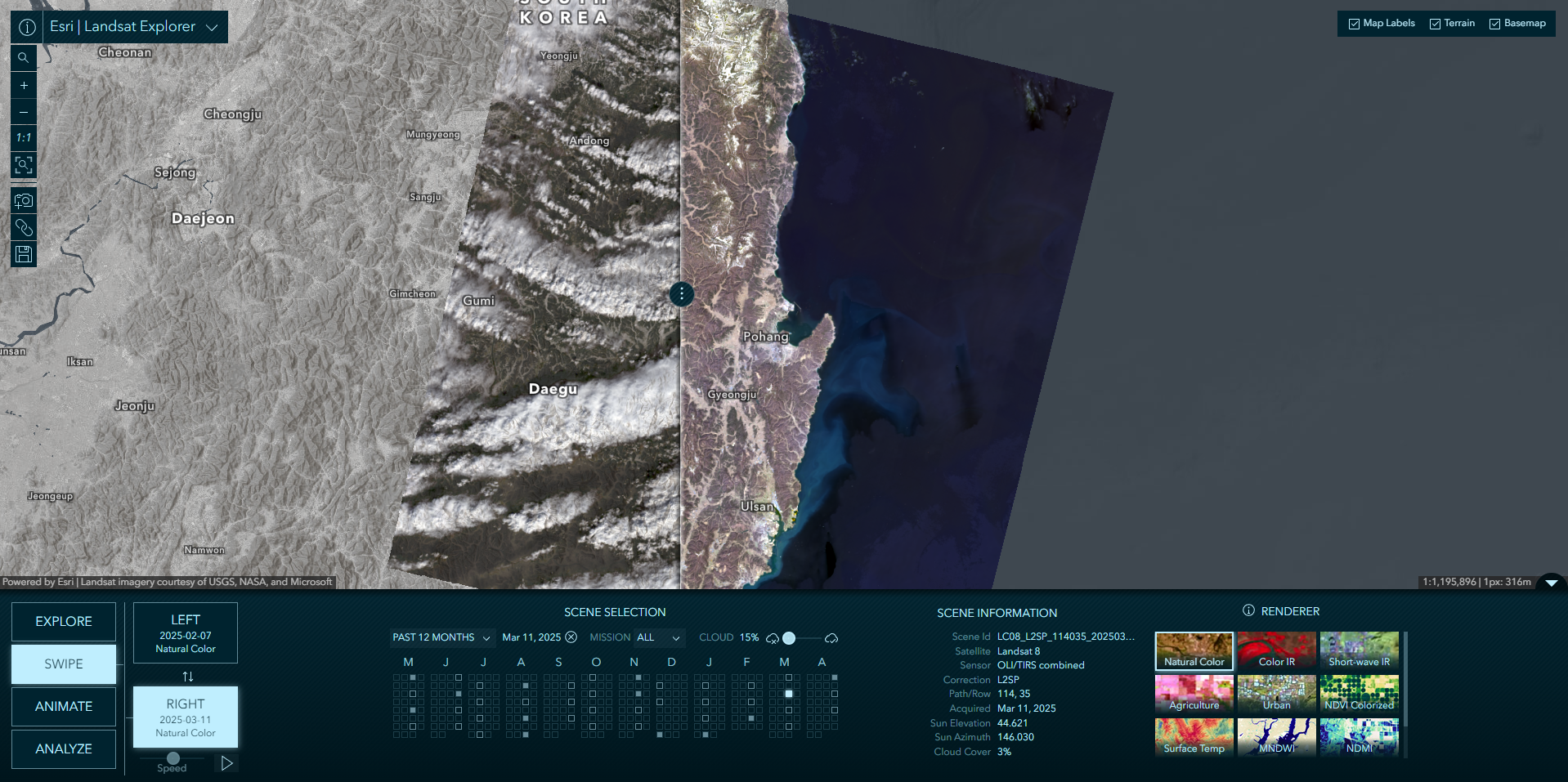
Task: Open the app information icon
Action: [x=27, y=27]
